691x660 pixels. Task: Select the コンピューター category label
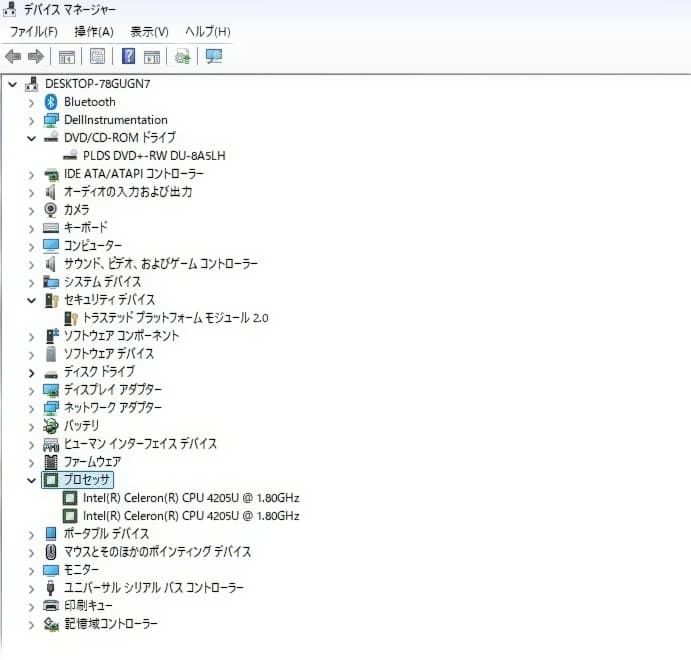93,245
